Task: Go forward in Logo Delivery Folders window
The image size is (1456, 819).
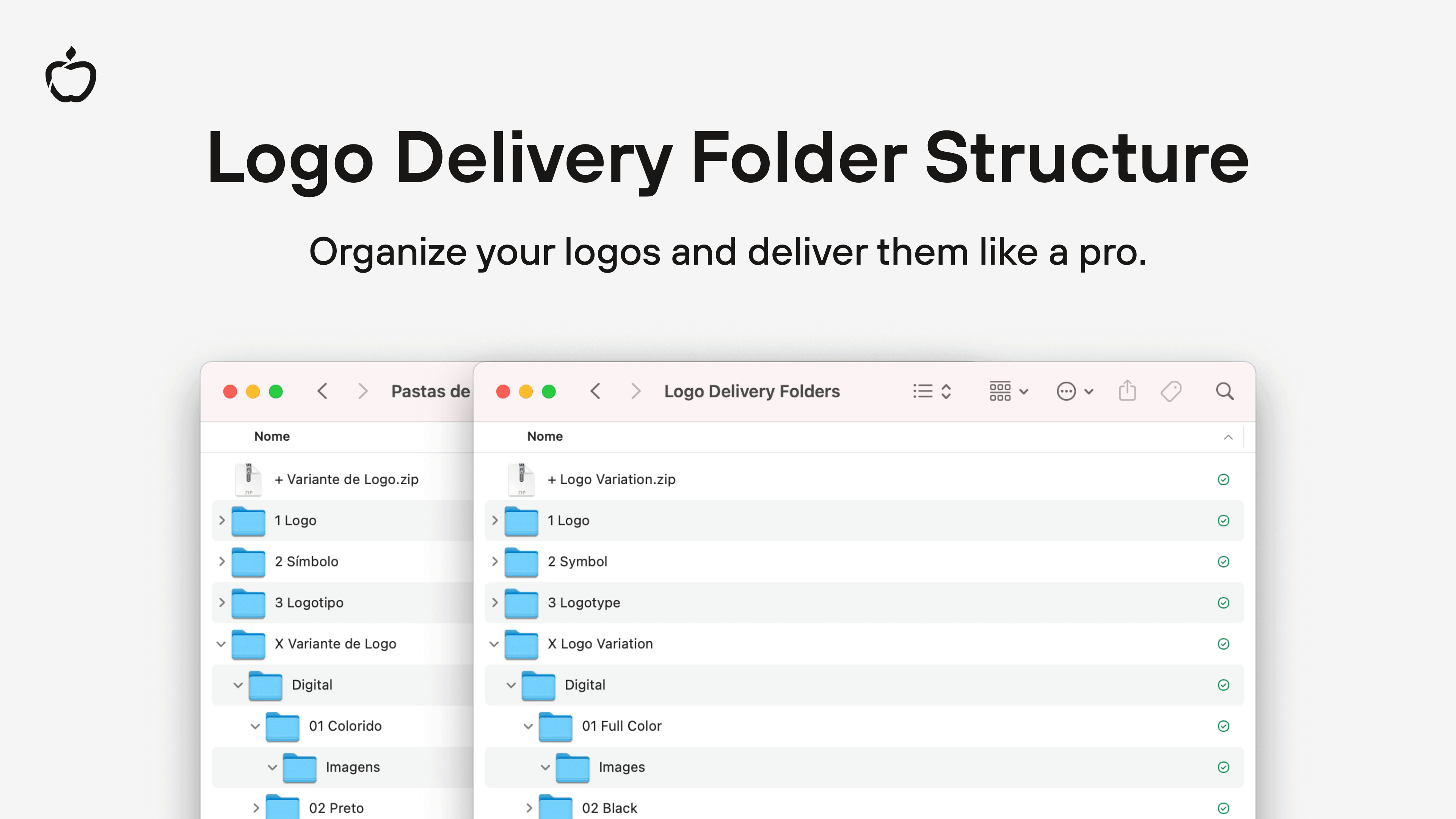Action: (x=636, y=391)
